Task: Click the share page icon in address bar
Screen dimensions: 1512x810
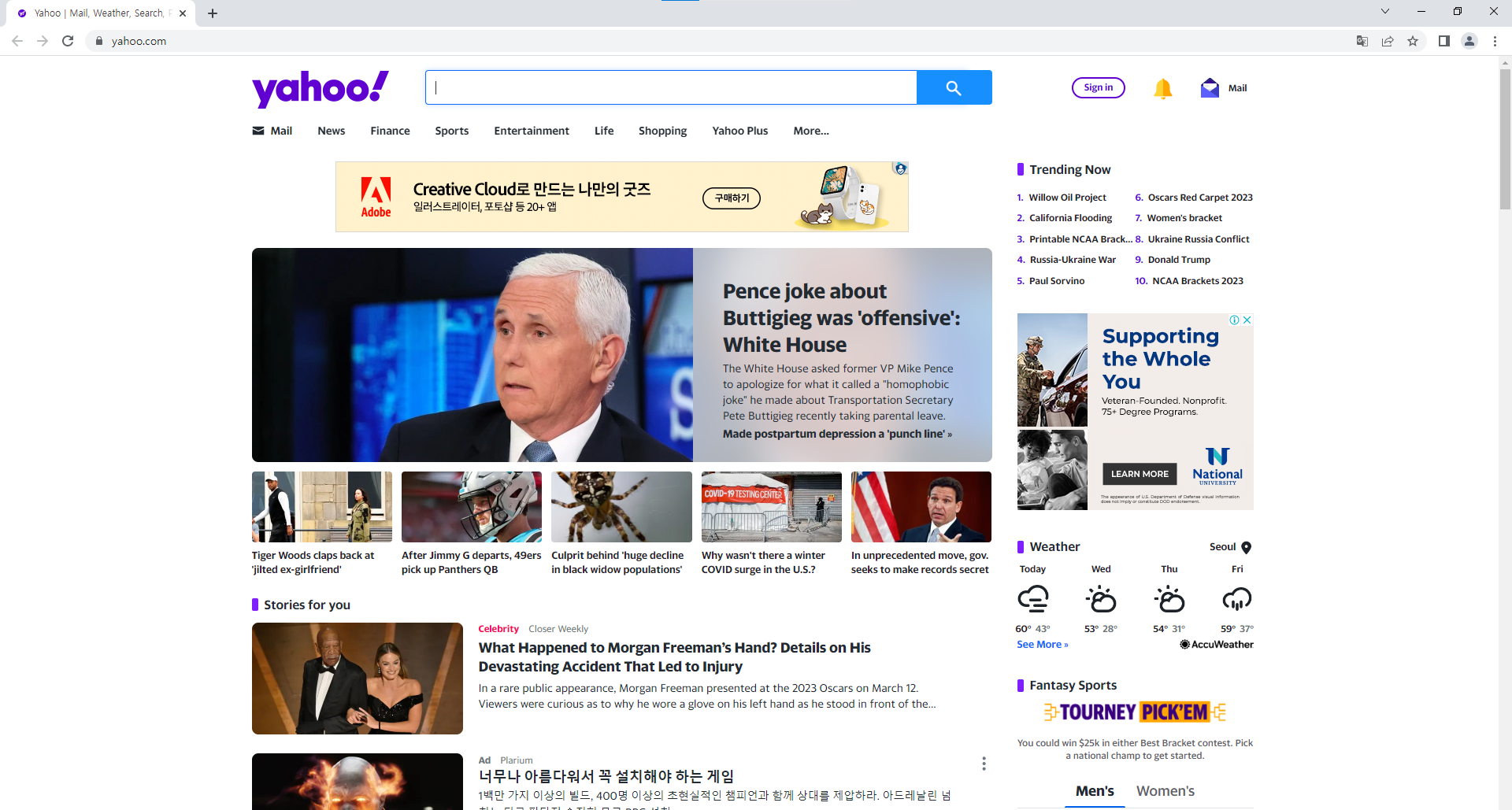Action: click(1388, 41)
